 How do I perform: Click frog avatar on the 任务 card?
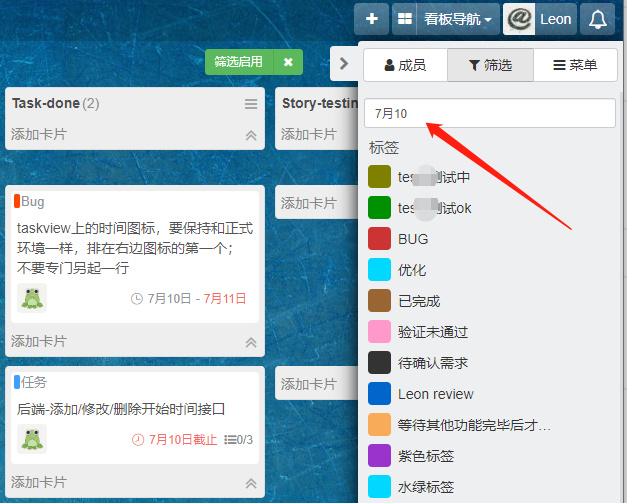click(32, 439)
